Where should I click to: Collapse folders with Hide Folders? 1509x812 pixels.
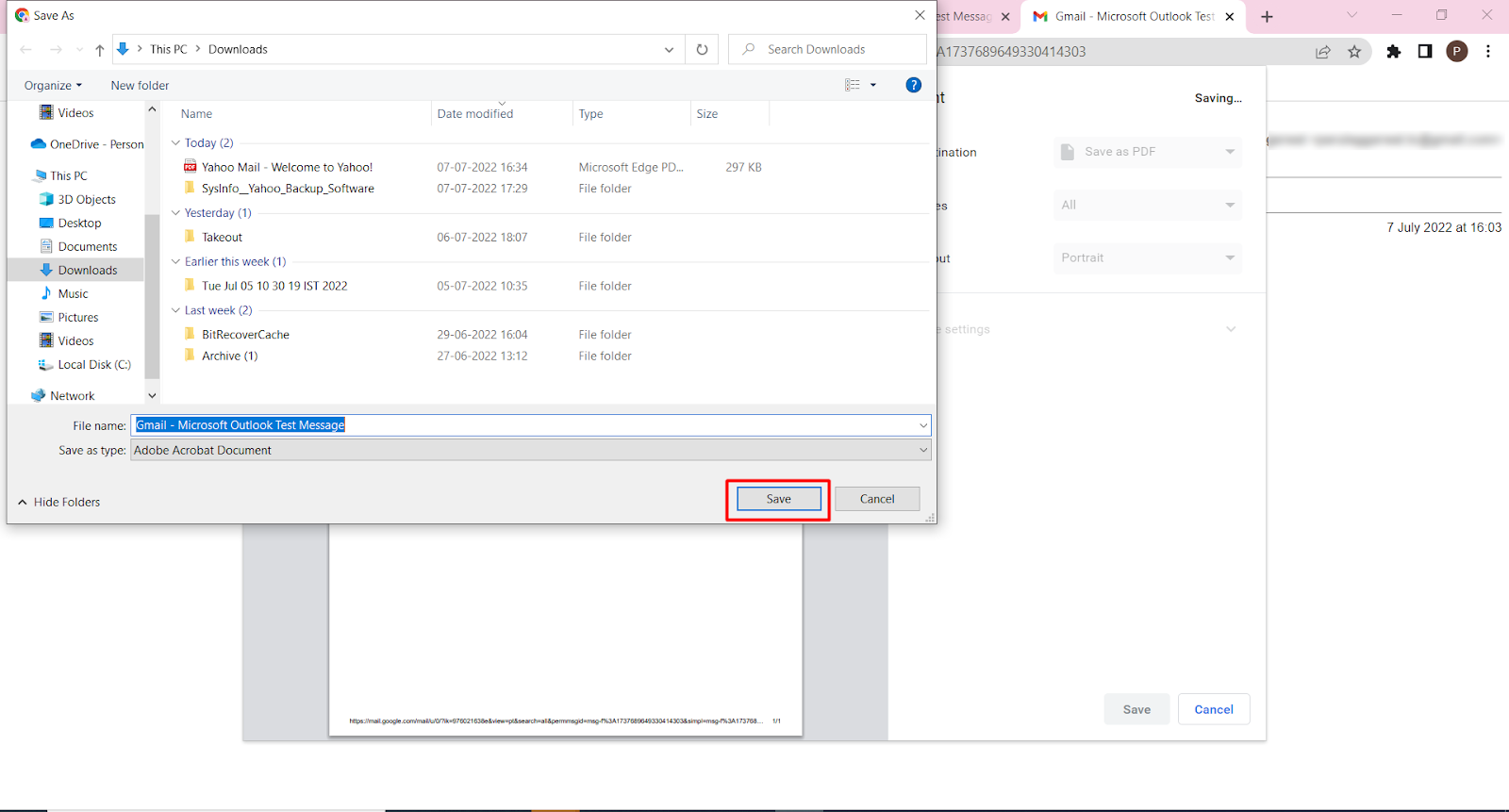(58, 503)
